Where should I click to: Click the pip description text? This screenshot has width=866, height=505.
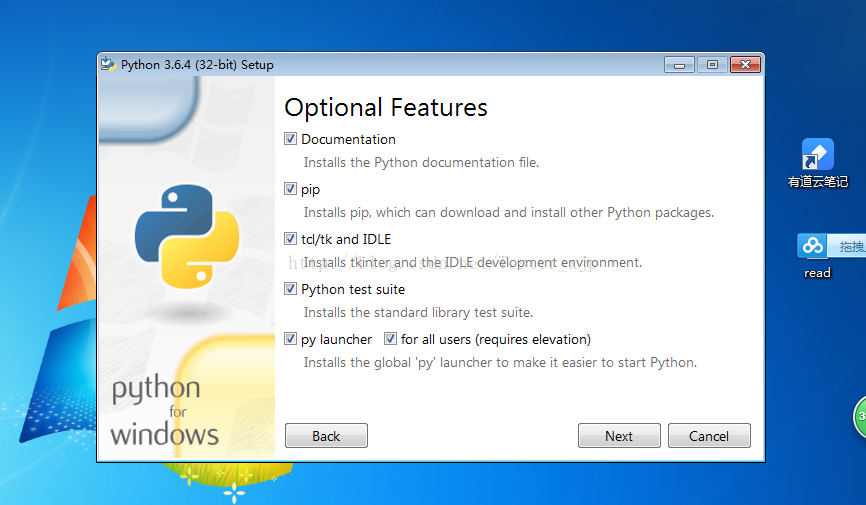(509, 213)
